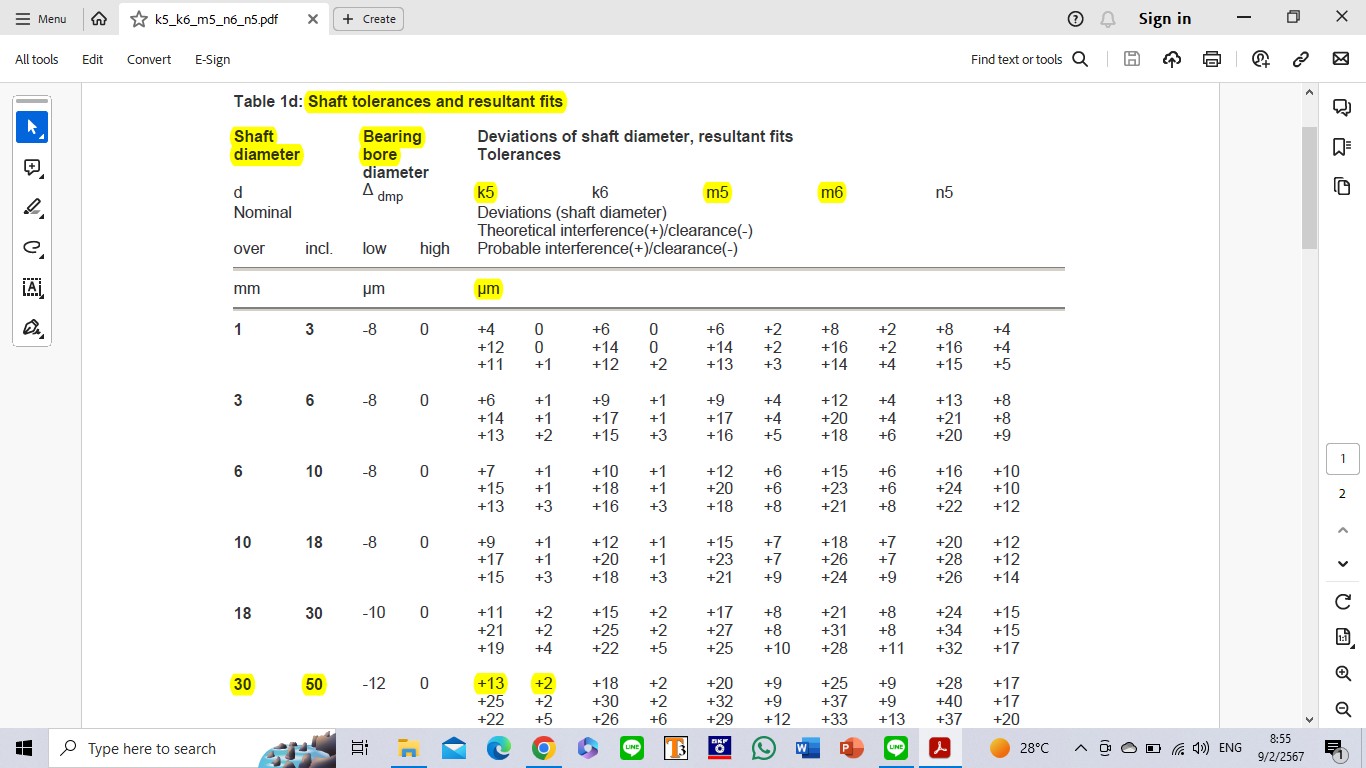
Task: Go to previous page with up chevron
Action: click(1343, 530)
